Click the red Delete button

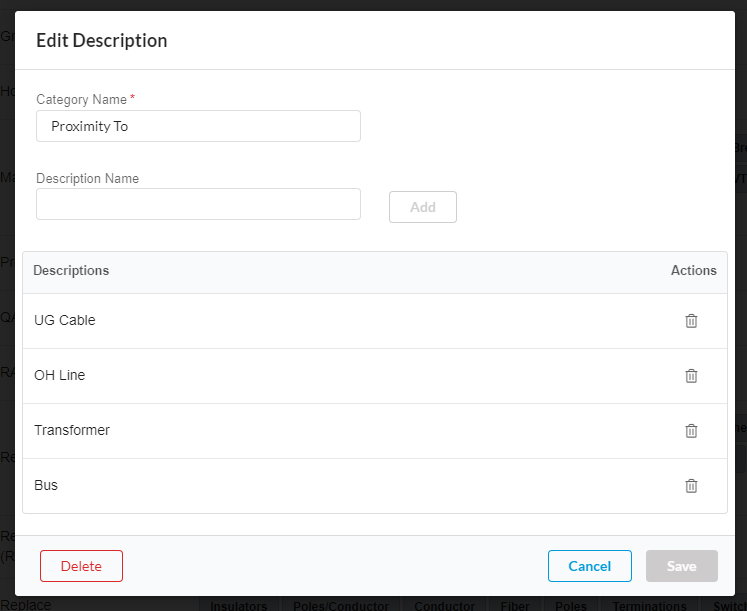pos(81,566)
